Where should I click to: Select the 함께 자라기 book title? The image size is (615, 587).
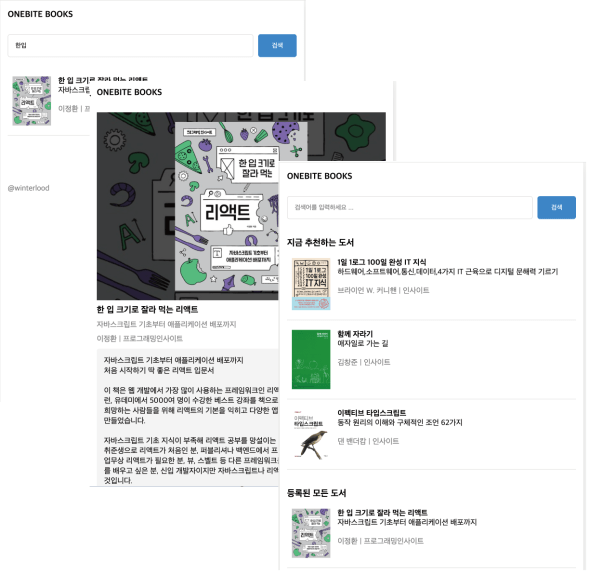point(355,334)
